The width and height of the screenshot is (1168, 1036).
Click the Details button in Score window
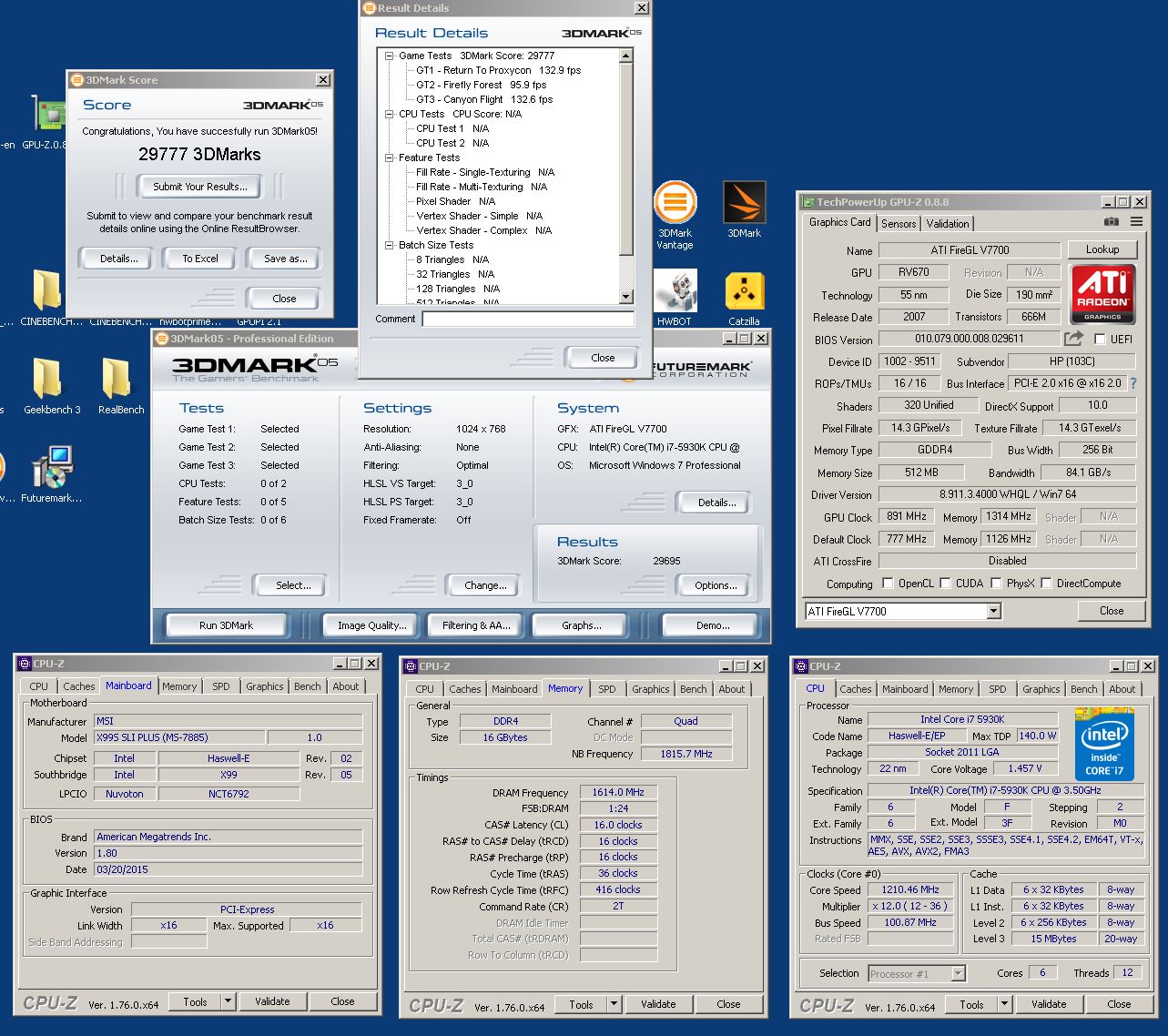pyautogui.click(x=119, y=259)
